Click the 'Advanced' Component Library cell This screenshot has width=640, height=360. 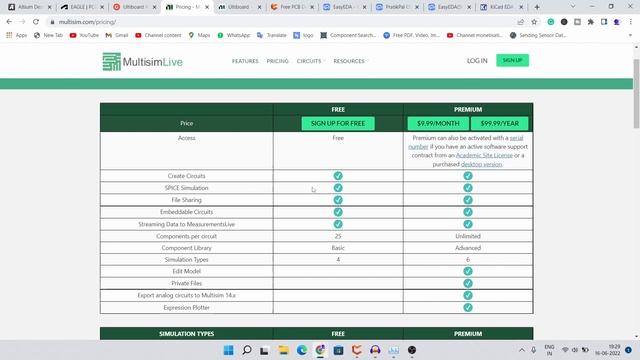pyautogui.click(x=468, y=248)
